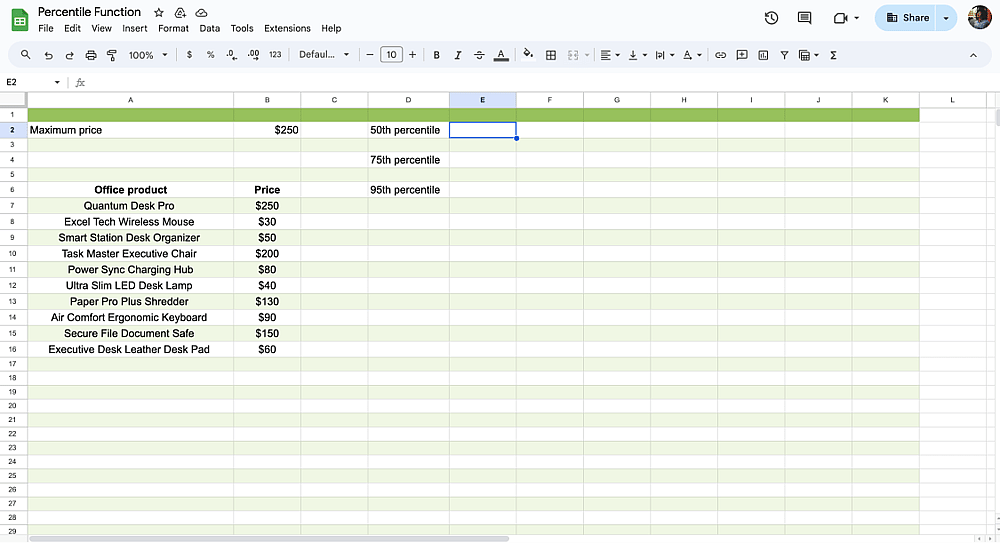Image resolution: width=1000 pixels, height=543 pixels.
Task: Open the fill color picker
Action: [x=528, y=55]
